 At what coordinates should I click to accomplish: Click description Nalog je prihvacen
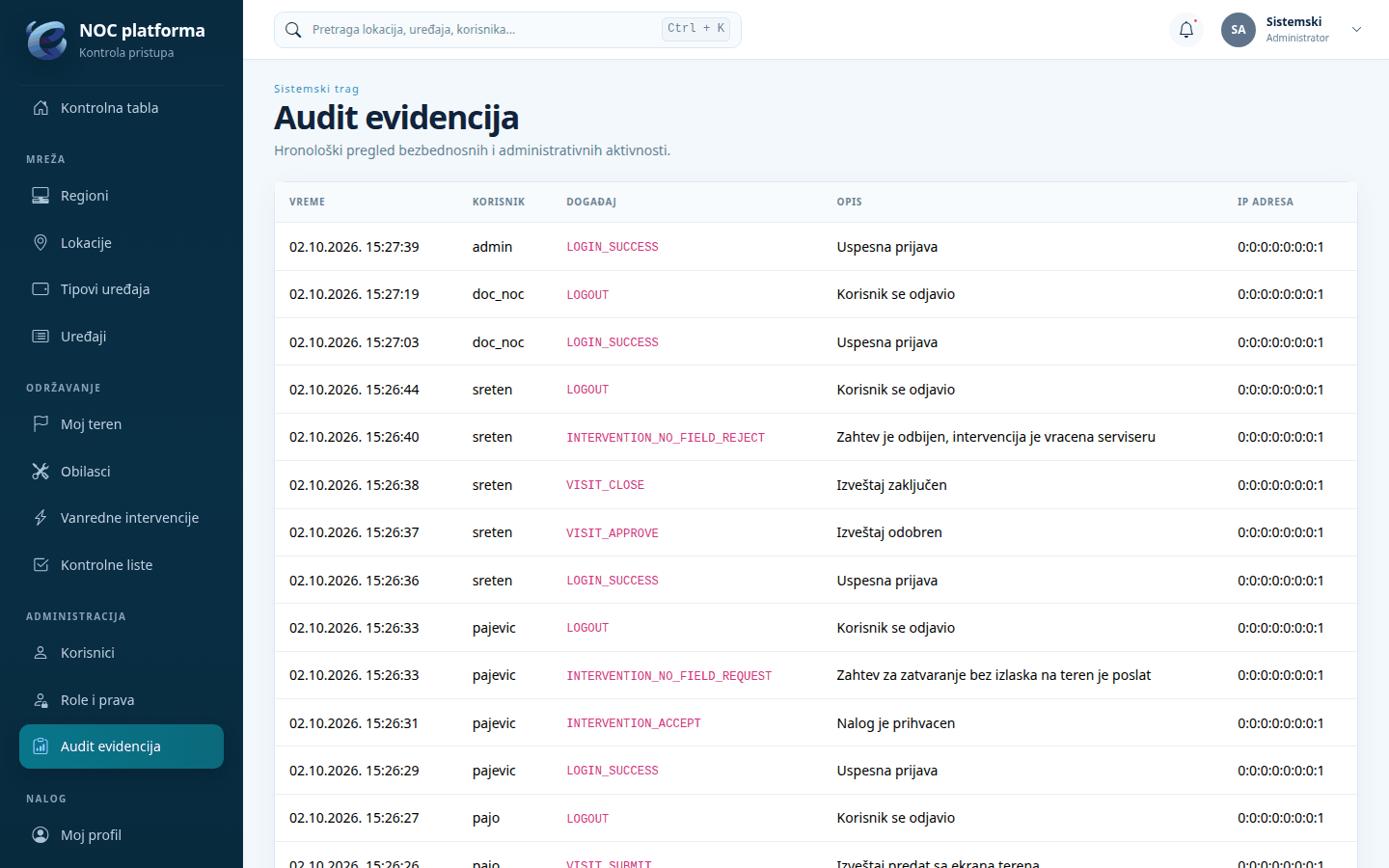tap(895, 723)
